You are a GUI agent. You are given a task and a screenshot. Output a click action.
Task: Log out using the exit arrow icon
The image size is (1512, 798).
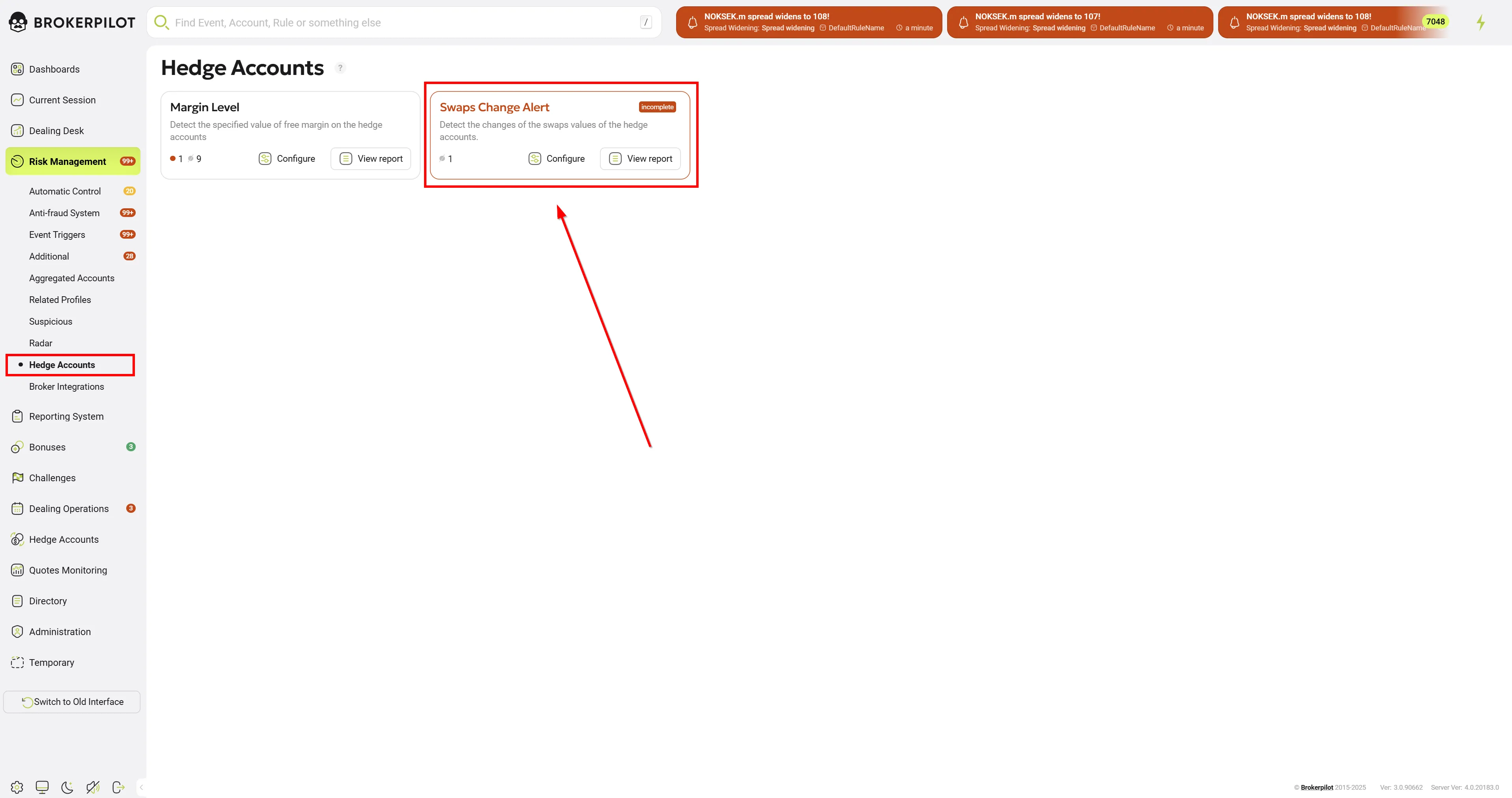click(x=119, y=787)
